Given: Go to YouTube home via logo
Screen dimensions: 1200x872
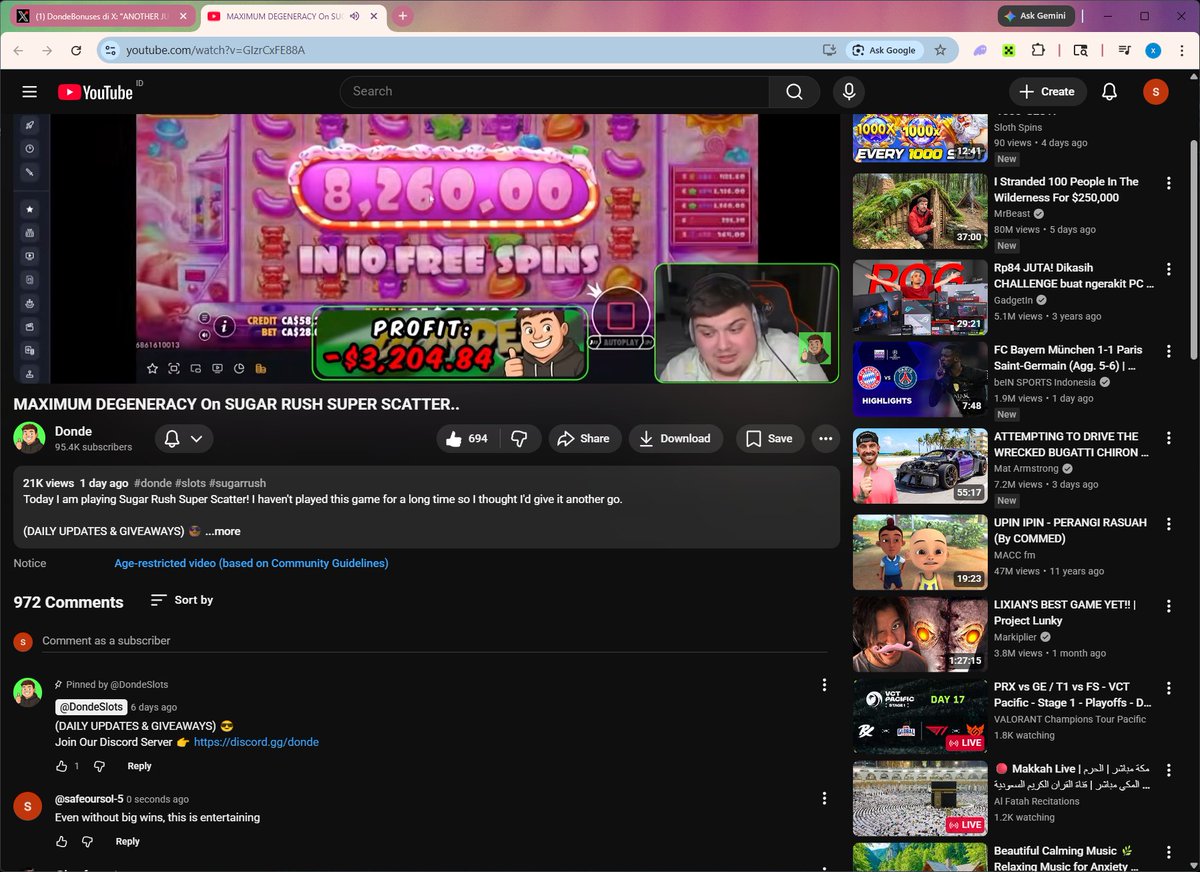Looking at the screenshot, I should [95, 92].
